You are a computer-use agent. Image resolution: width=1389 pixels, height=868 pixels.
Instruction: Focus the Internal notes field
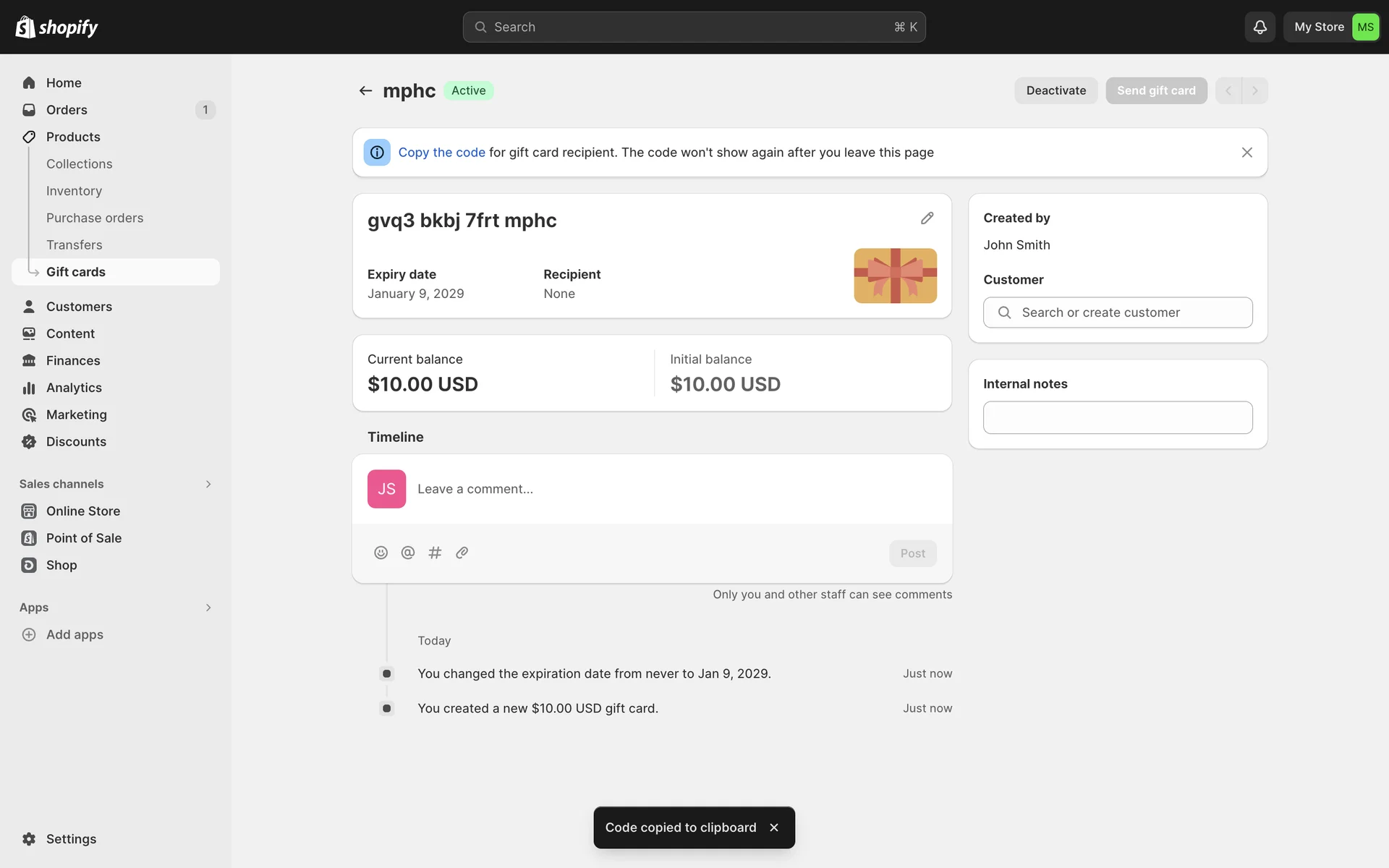[1117, 417]
